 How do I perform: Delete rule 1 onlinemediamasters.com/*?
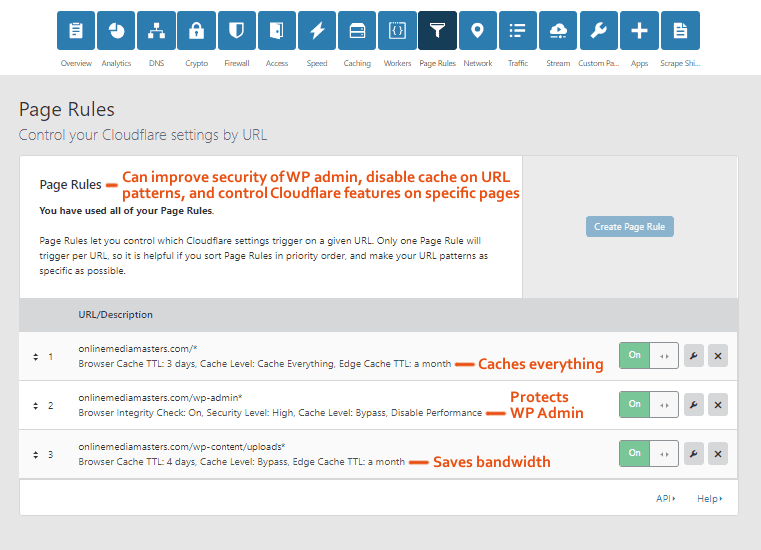[x=718, y=356]
